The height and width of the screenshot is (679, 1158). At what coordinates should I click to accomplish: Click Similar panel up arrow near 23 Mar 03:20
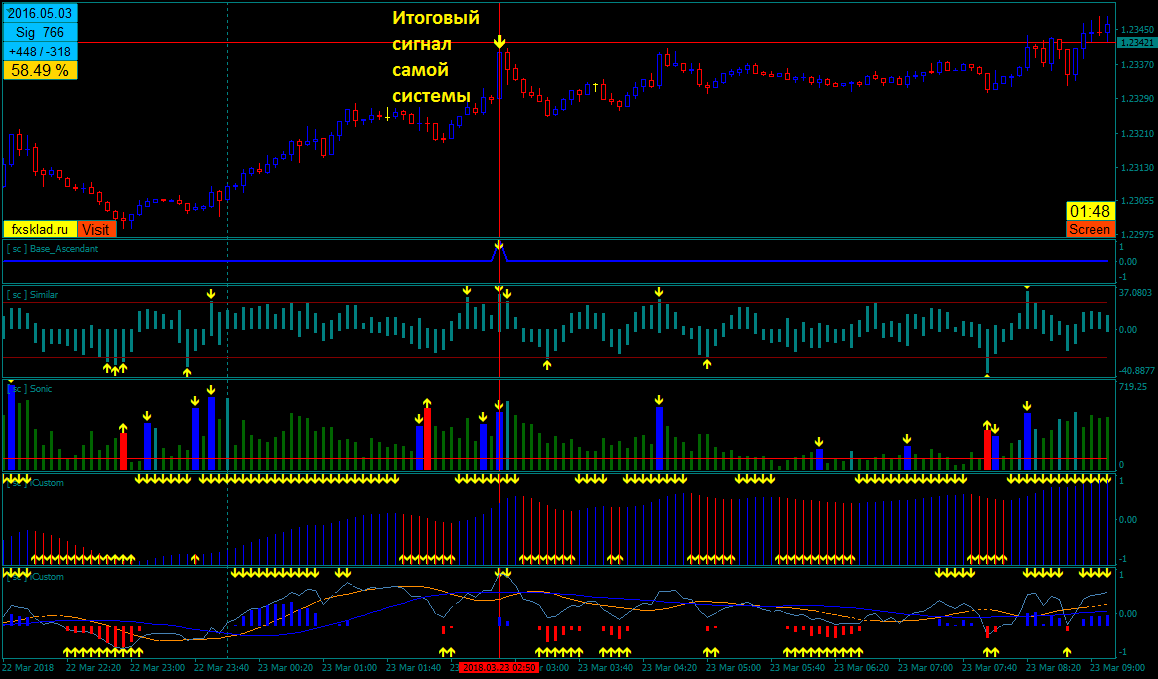point(547,364)
